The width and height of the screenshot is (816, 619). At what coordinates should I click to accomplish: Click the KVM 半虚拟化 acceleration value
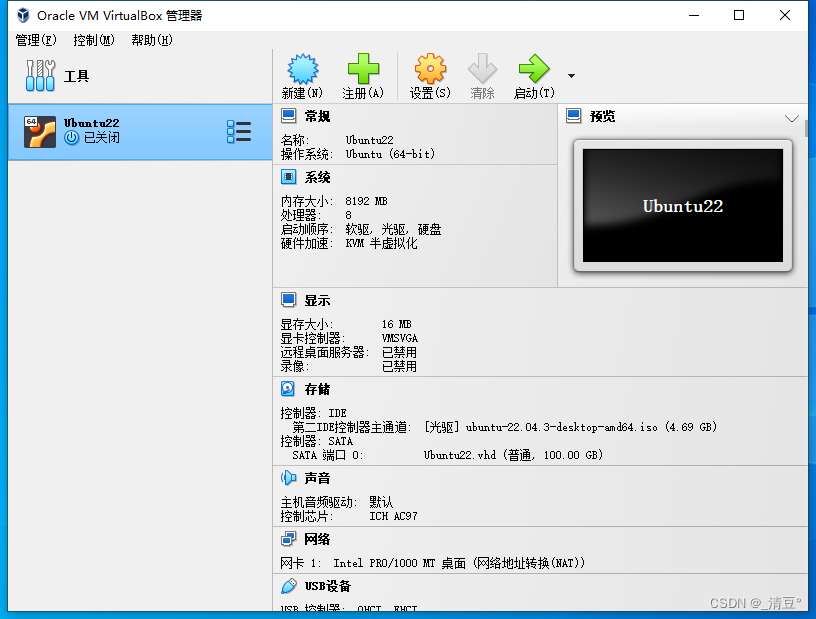381,244
